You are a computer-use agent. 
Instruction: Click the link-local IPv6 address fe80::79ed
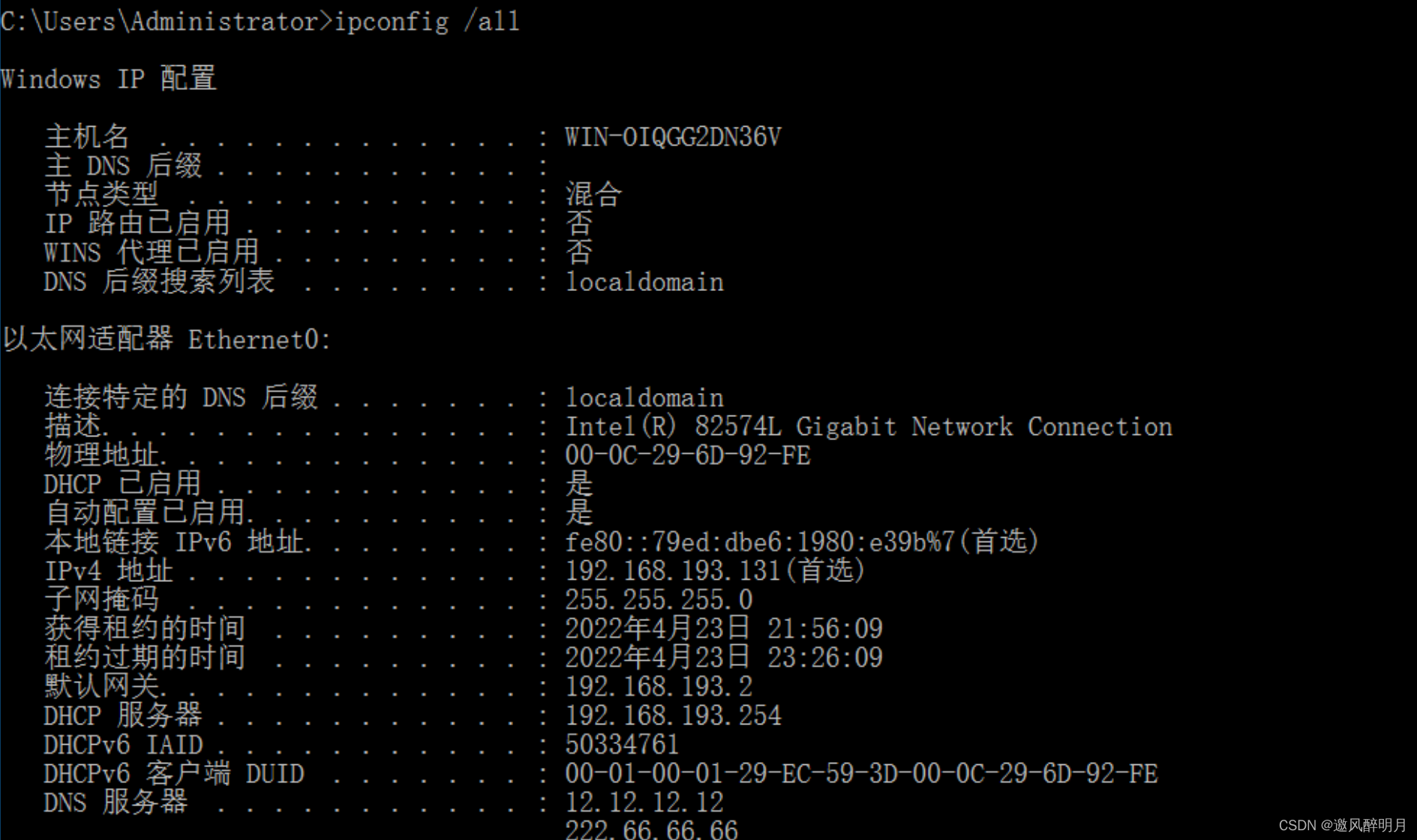[x=801, y=541]
